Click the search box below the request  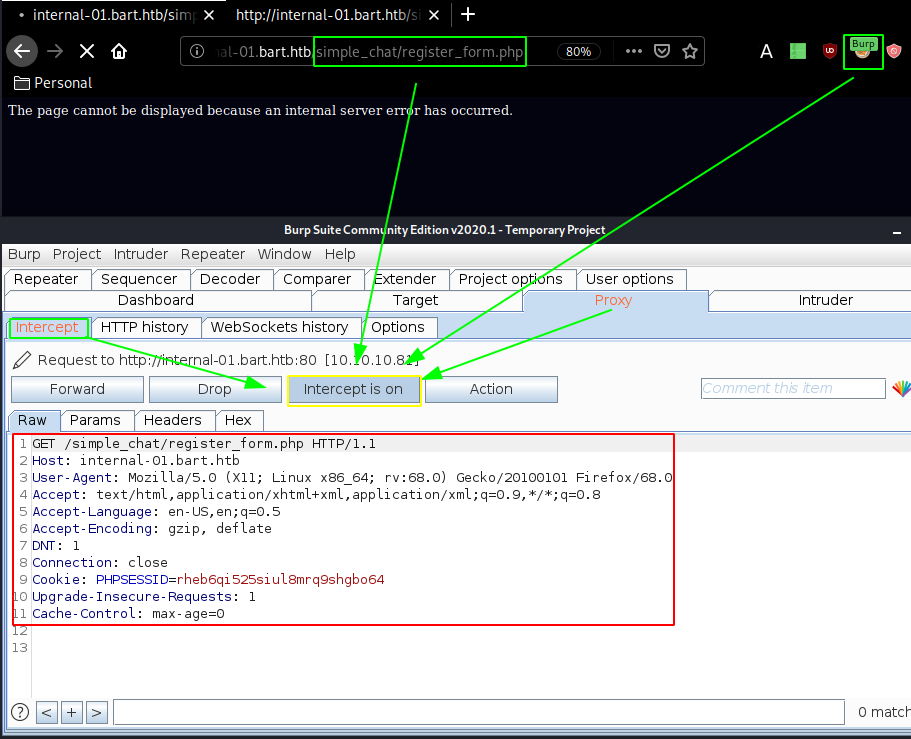tap(479, 712)
